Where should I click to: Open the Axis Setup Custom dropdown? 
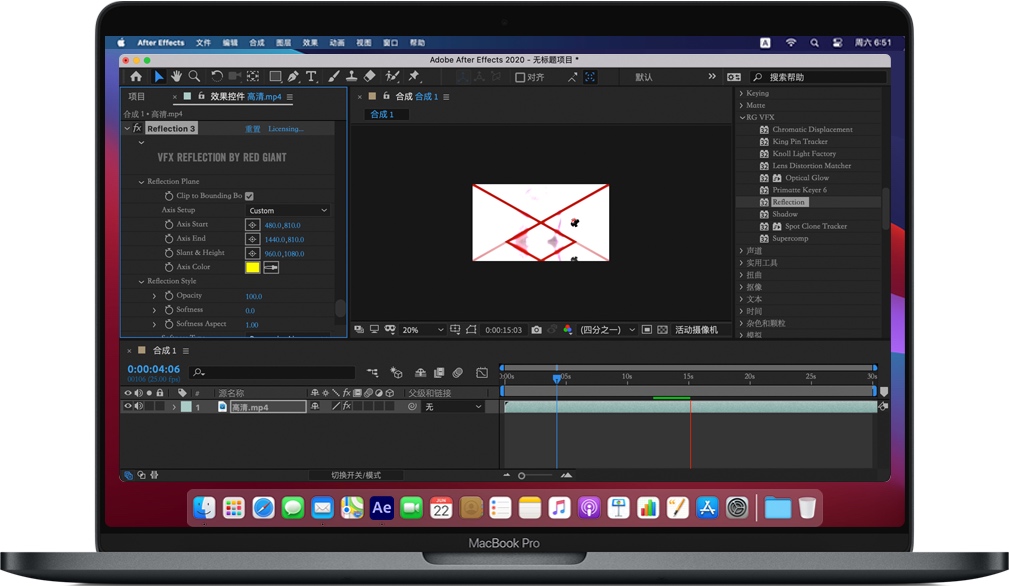click(286, 209)
